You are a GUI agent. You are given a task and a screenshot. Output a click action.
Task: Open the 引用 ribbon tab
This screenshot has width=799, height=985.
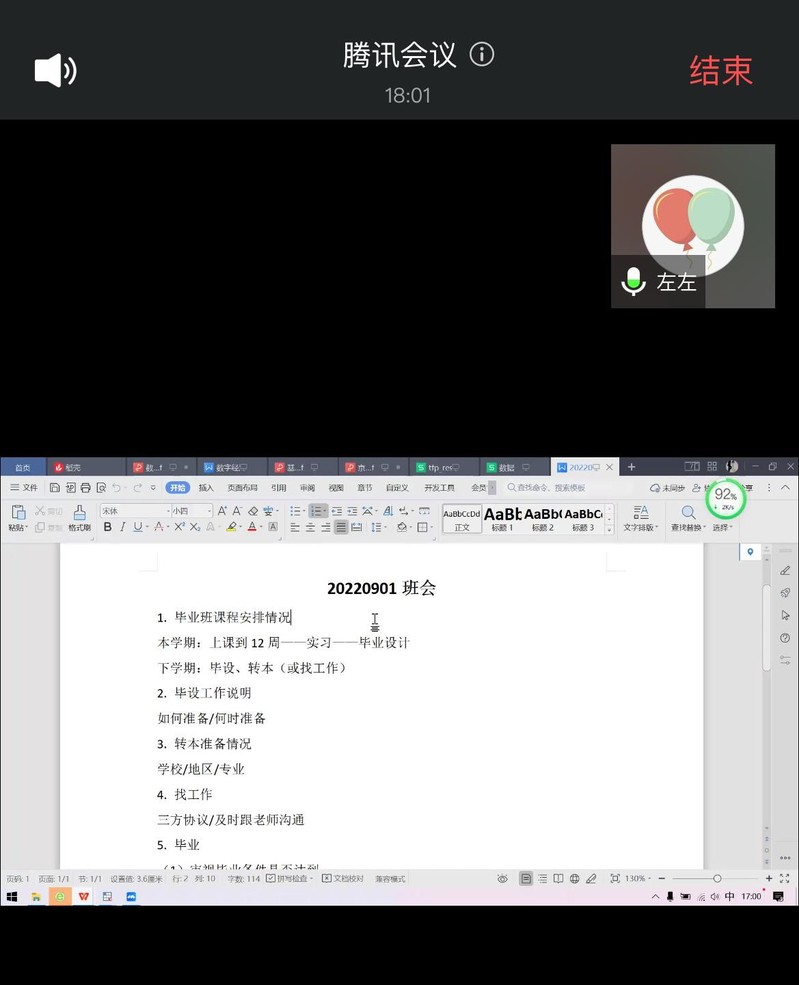click(x=278, y=487)
